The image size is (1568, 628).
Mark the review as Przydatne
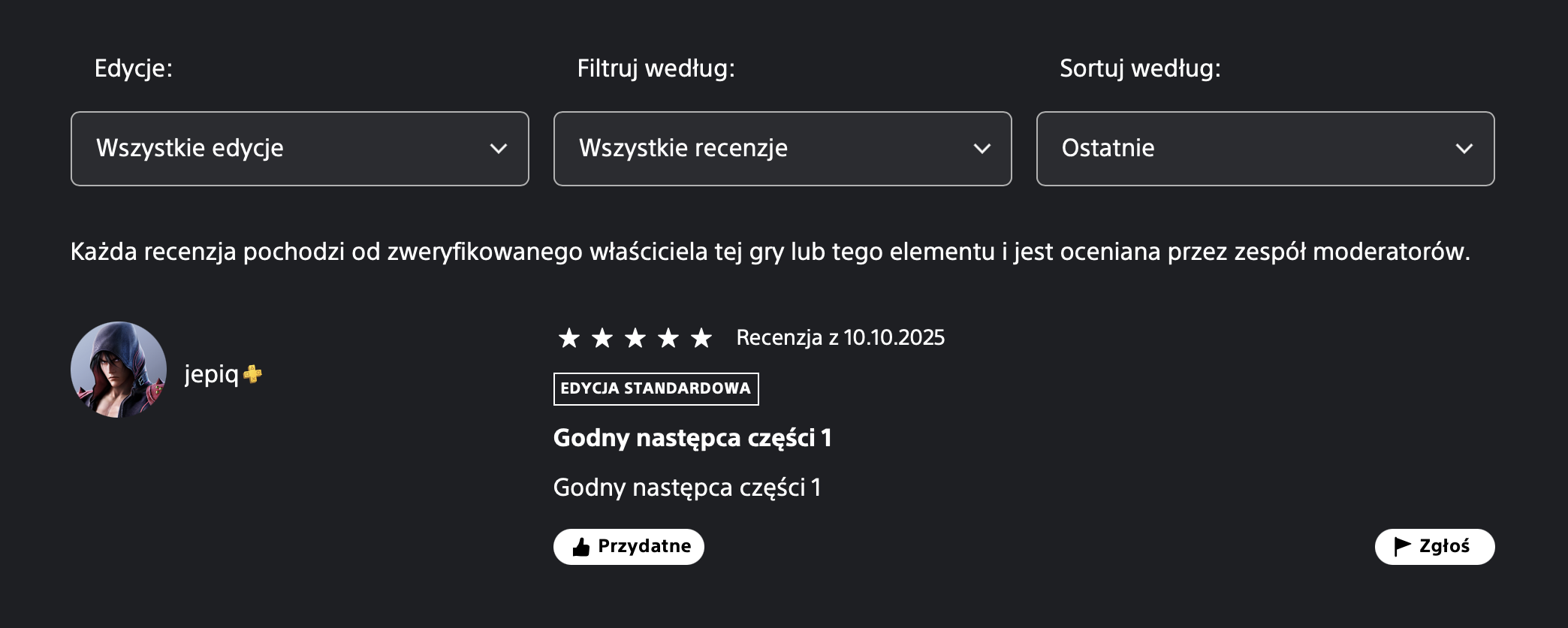[629, 546]
